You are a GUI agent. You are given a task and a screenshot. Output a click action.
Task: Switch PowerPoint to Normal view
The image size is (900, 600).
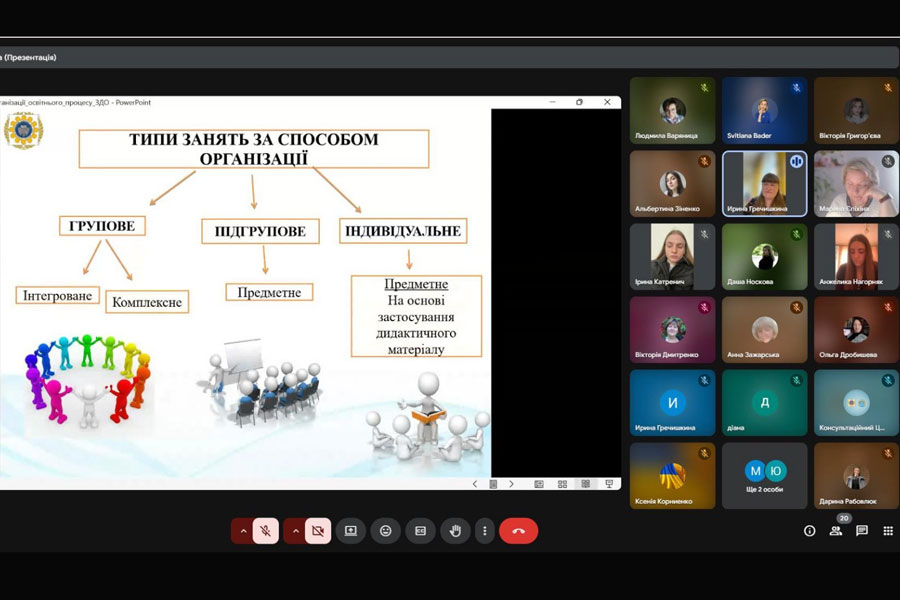pyautogui.click(x=539, y=484)
